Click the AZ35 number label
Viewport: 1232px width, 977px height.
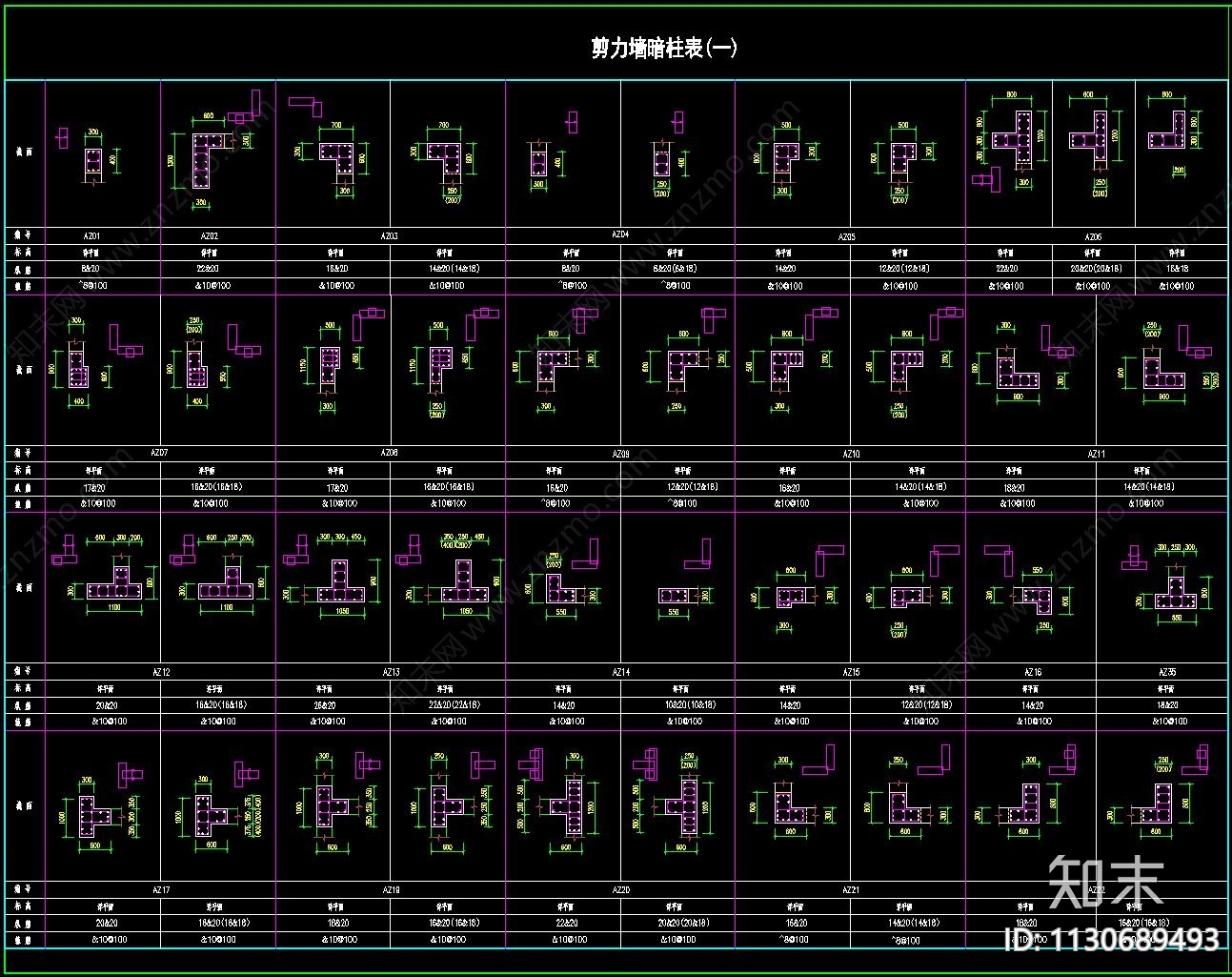tap(1167, 672)
